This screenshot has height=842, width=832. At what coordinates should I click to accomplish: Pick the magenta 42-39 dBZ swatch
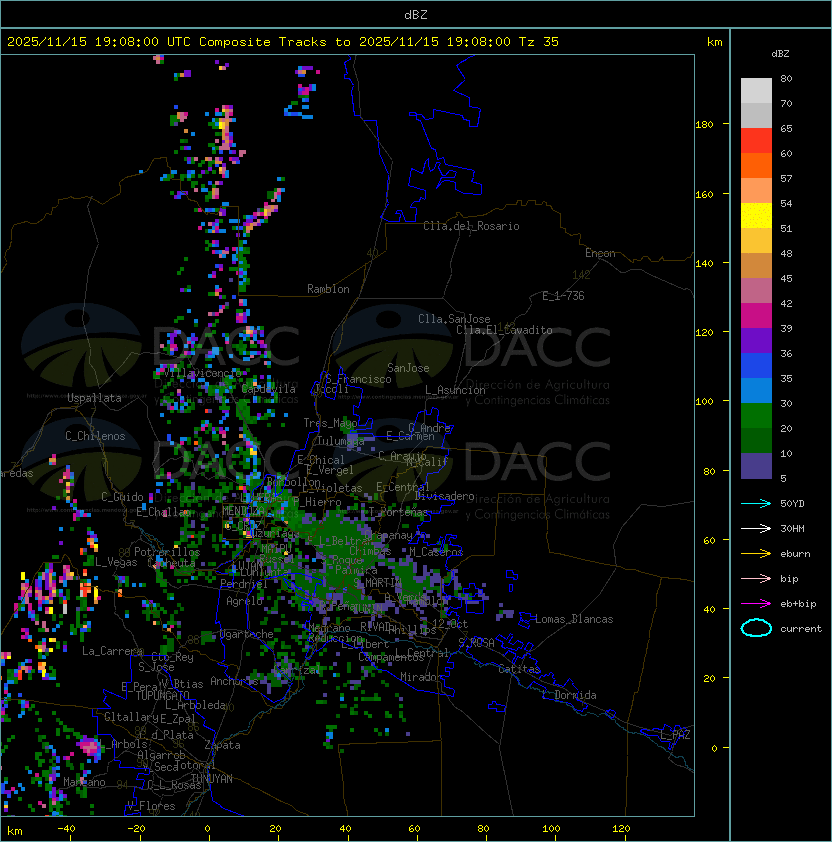click(756, 316)
